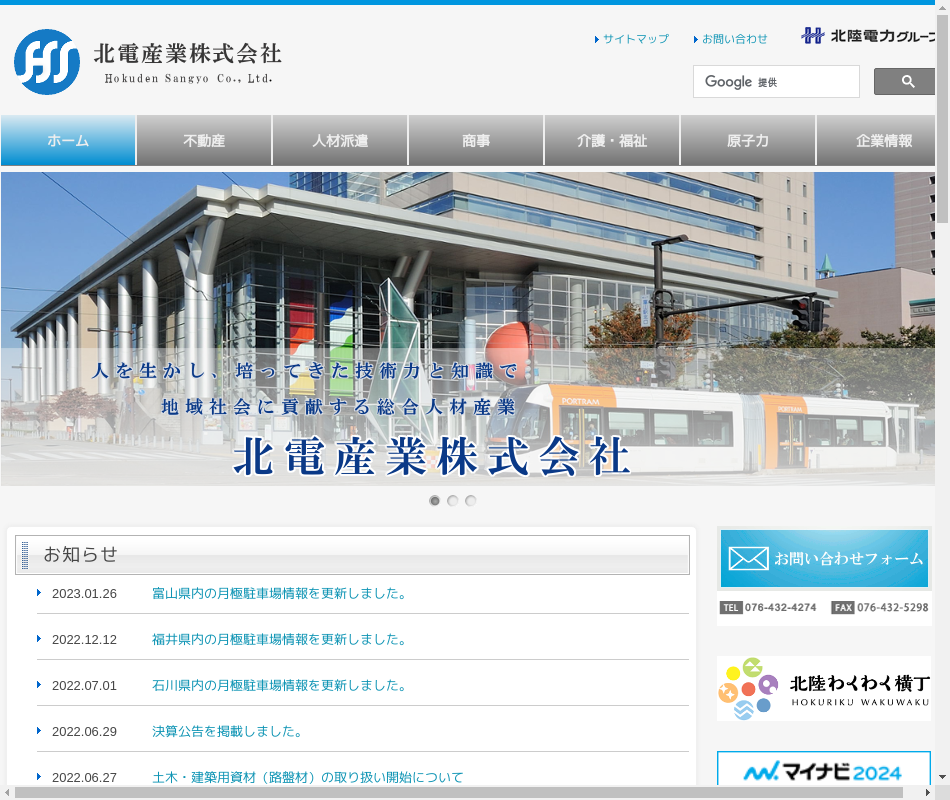The height and width of the screenshot is (800, 950).
Task: Click the magnifier search button
Action: pos(906,82)
